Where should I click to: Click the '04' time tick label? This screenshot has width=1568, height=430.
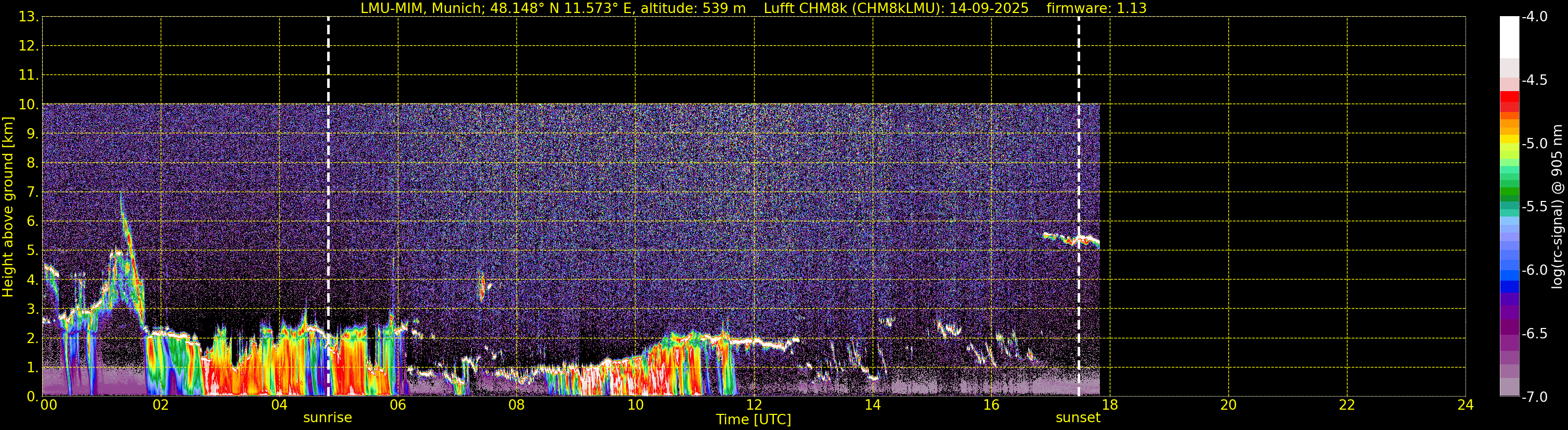tap(279, 405)
